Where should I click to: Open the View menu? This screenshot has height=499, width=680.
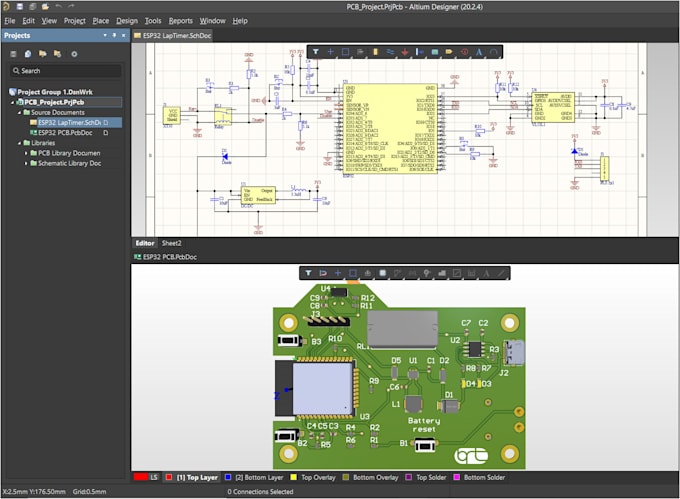[49, 21]
